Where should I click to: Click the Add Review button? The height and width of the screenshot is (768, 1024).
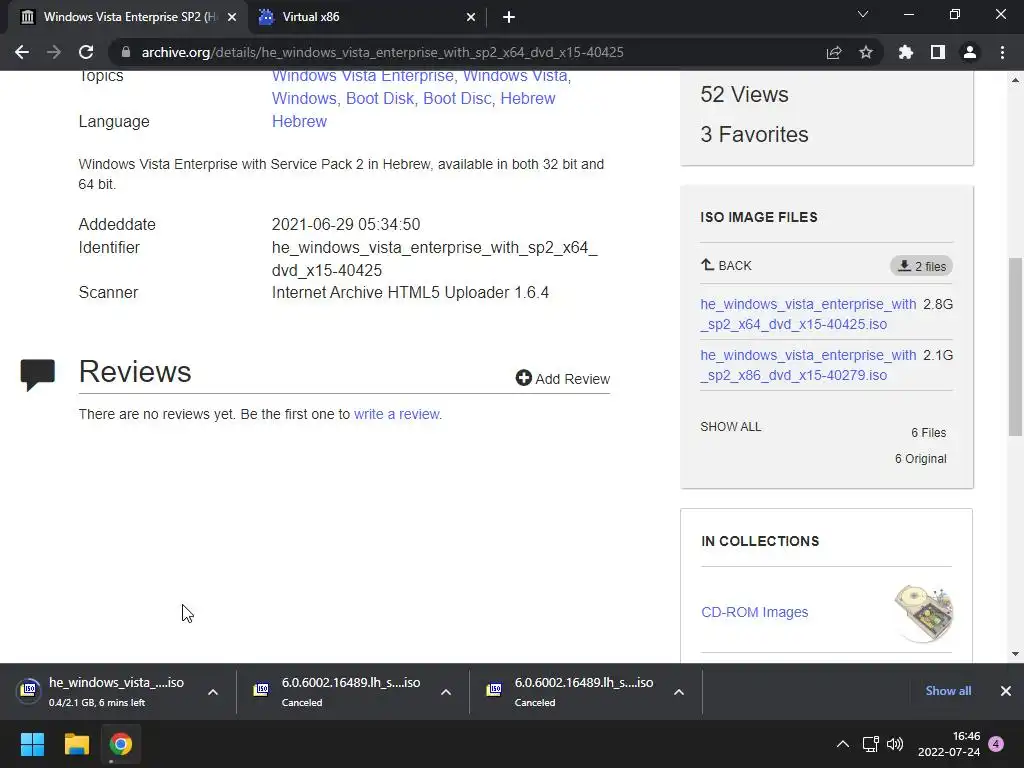(562, 379)
